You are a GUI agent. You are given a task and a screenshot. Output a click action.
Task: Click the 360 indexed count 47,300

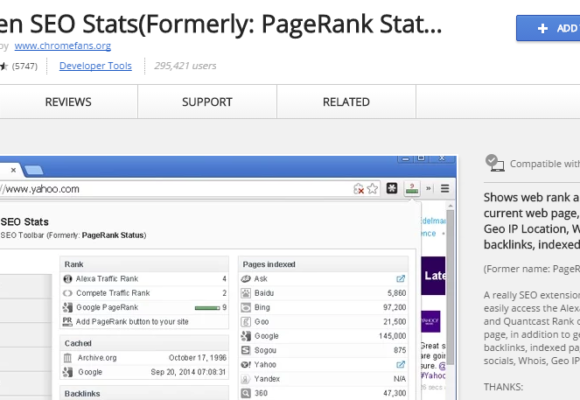(395, 393)
